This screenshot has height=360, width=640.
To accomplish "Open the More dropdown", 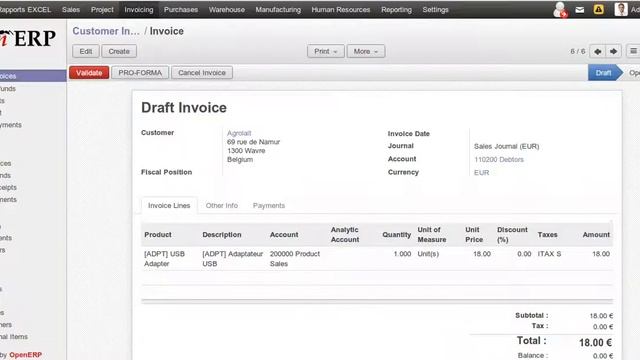I will [x=366, y=51].
